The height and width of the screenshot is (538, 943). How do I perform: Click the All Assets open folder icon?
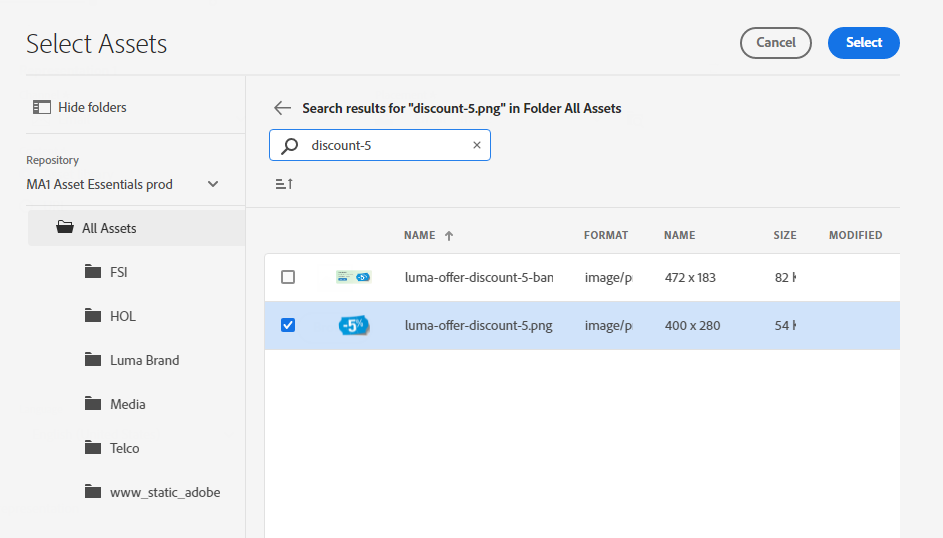tap(64, 227)
